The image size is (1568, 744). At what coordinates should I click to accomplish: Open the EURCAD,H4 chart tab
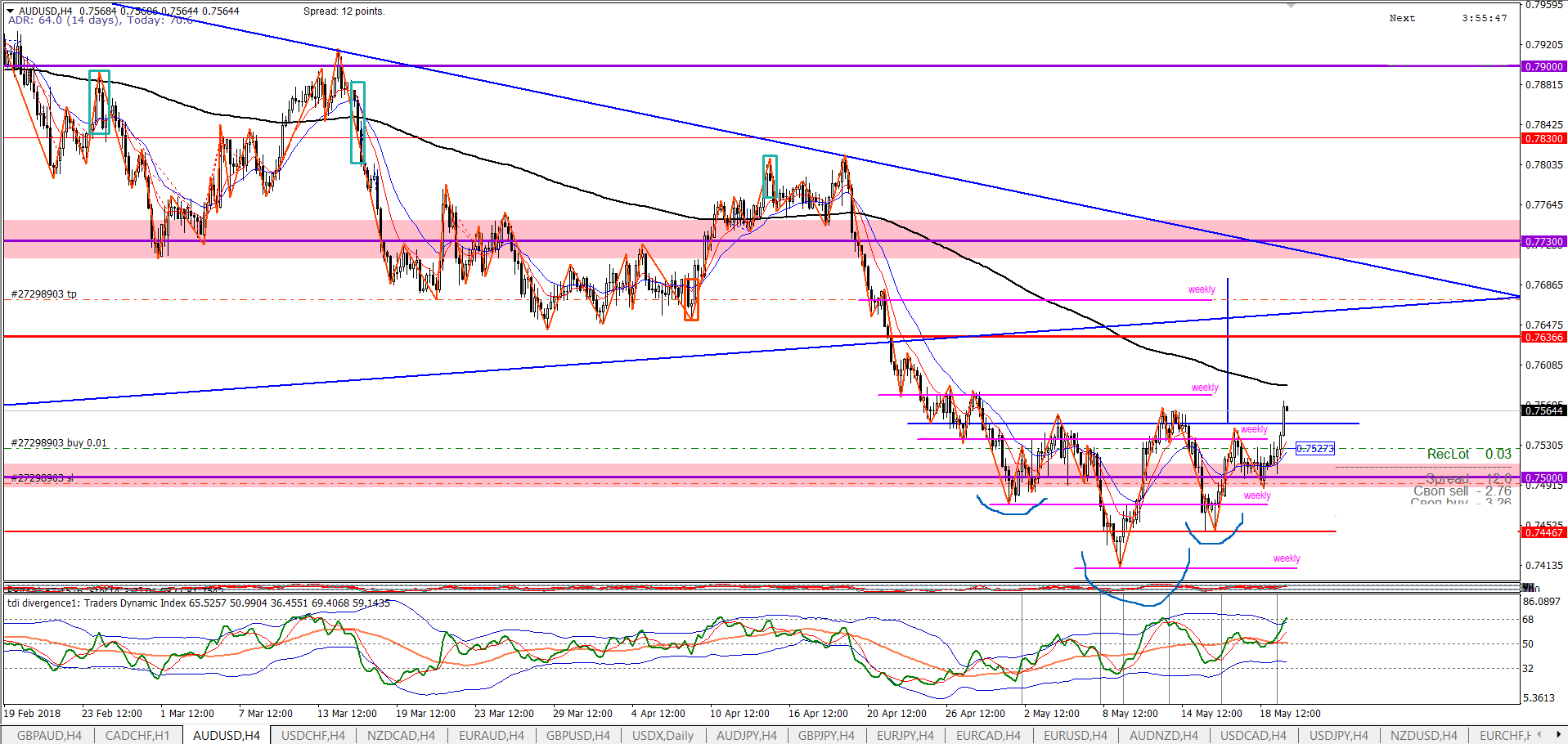click(988, 736)
